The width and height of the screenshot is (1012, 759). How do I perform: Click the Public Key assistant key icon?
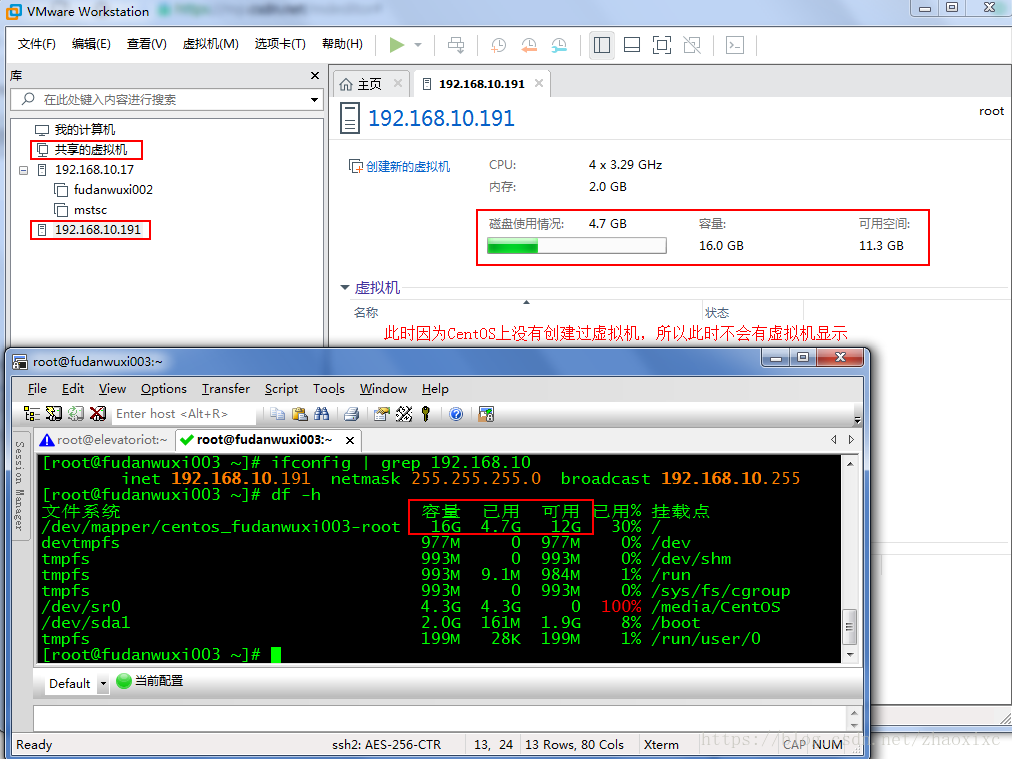coord(426,414)
